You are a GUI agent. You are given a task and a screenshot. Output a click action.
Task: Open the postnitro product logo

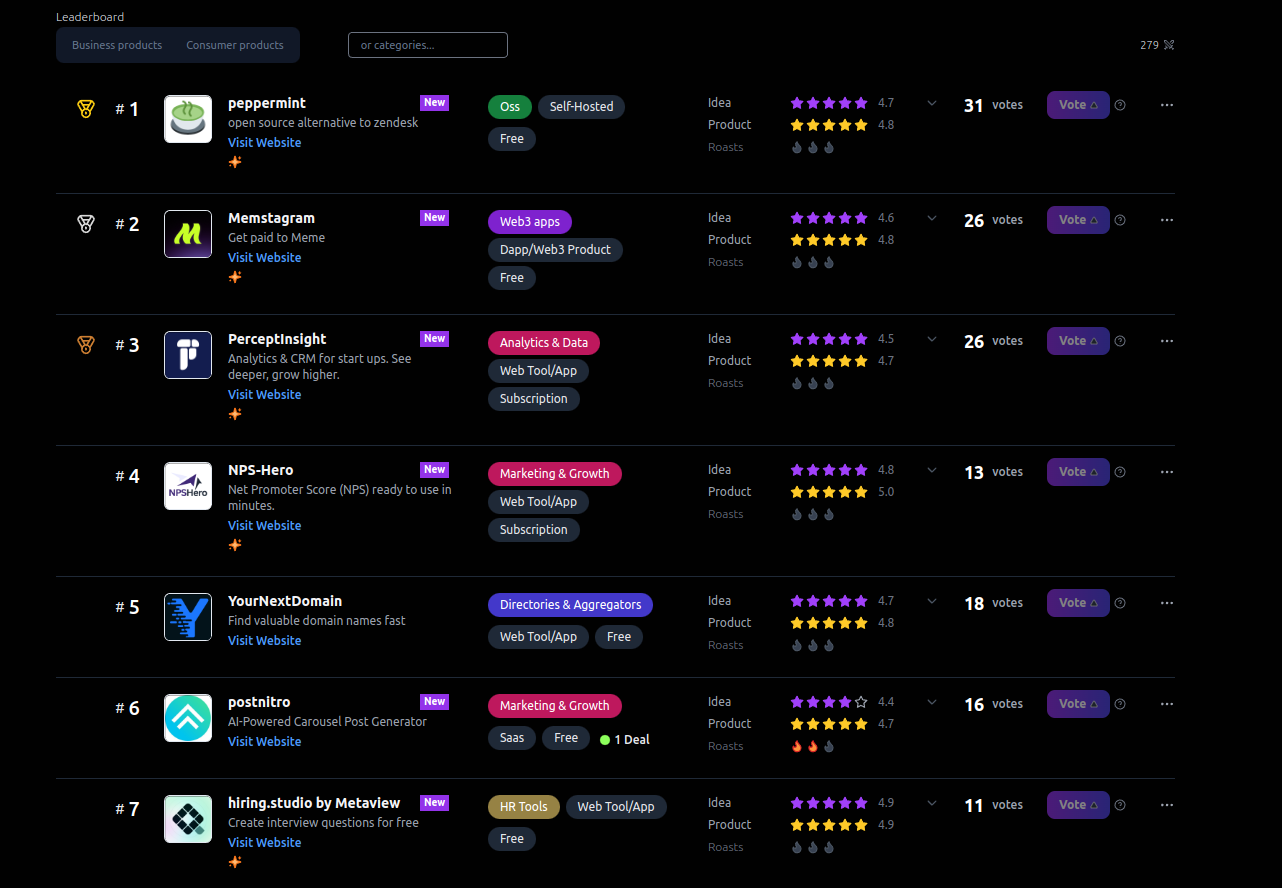[188, 718]
